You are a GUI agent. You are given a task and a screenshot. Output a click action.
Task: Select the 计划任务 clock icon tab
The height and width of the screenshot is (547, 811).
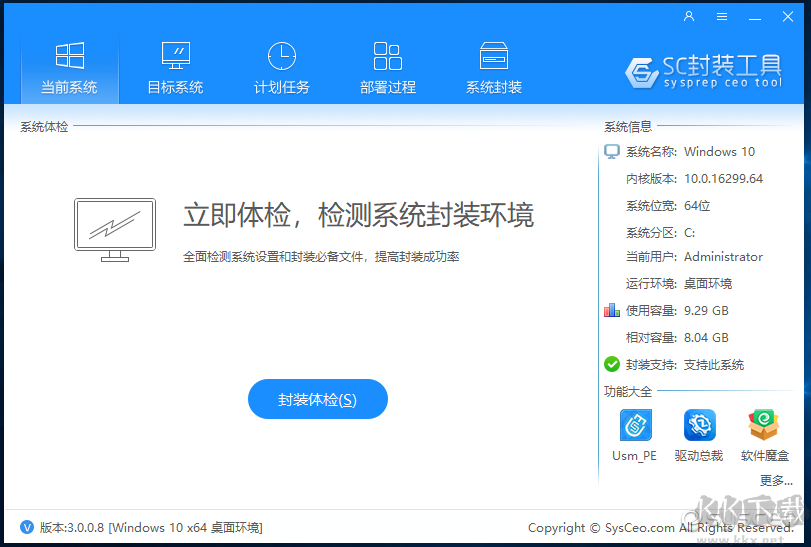click(281, 68)
